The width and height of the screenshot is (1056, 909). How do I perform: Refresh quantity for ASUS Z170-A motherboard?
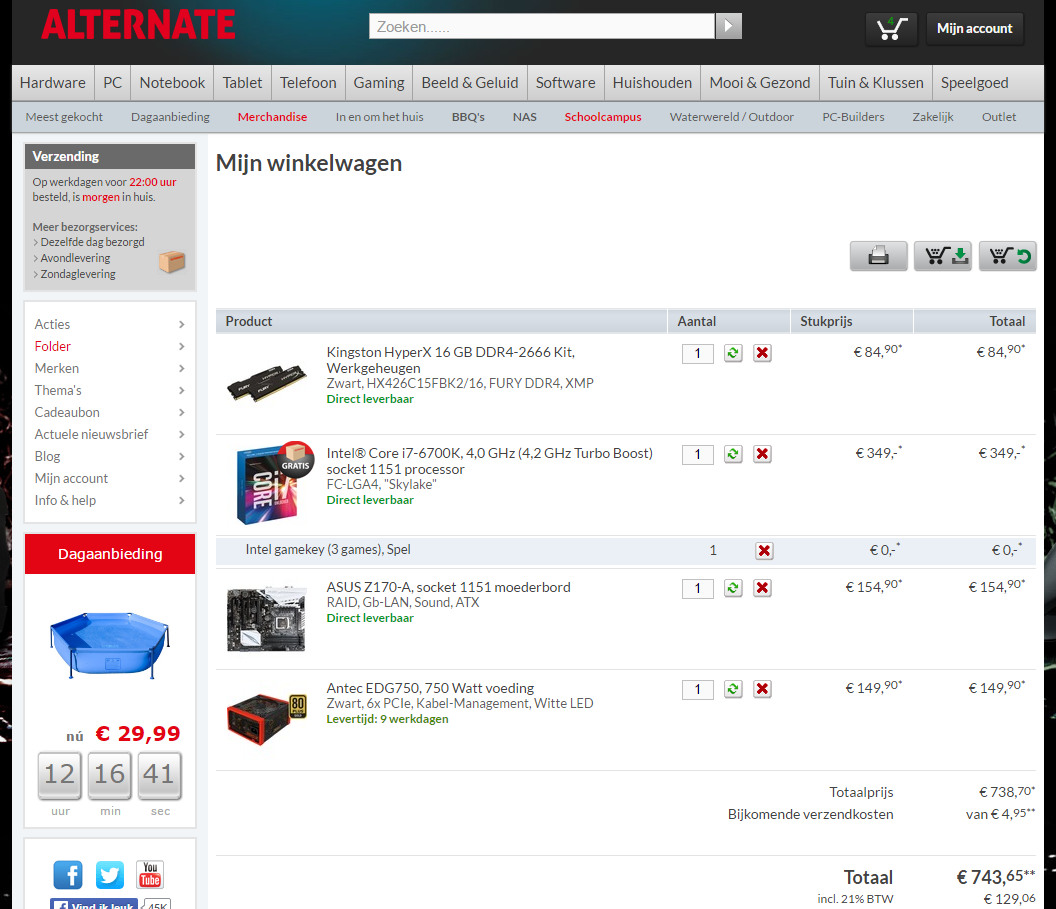point(733,588)
